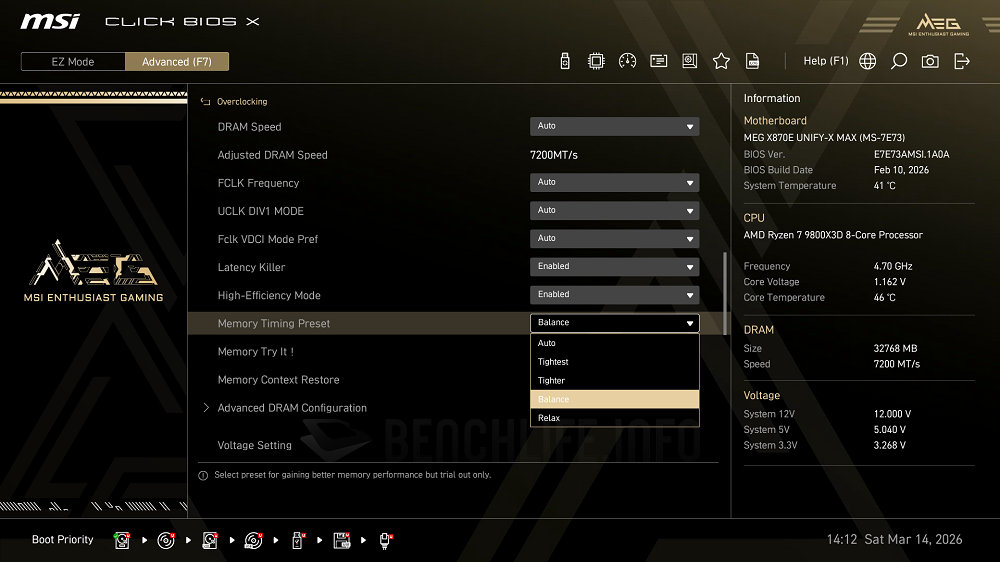The width and height of the screenshot is (1000, 562).
Task: Choose Auto in the timing preset list
Action: tap(614, 343)
